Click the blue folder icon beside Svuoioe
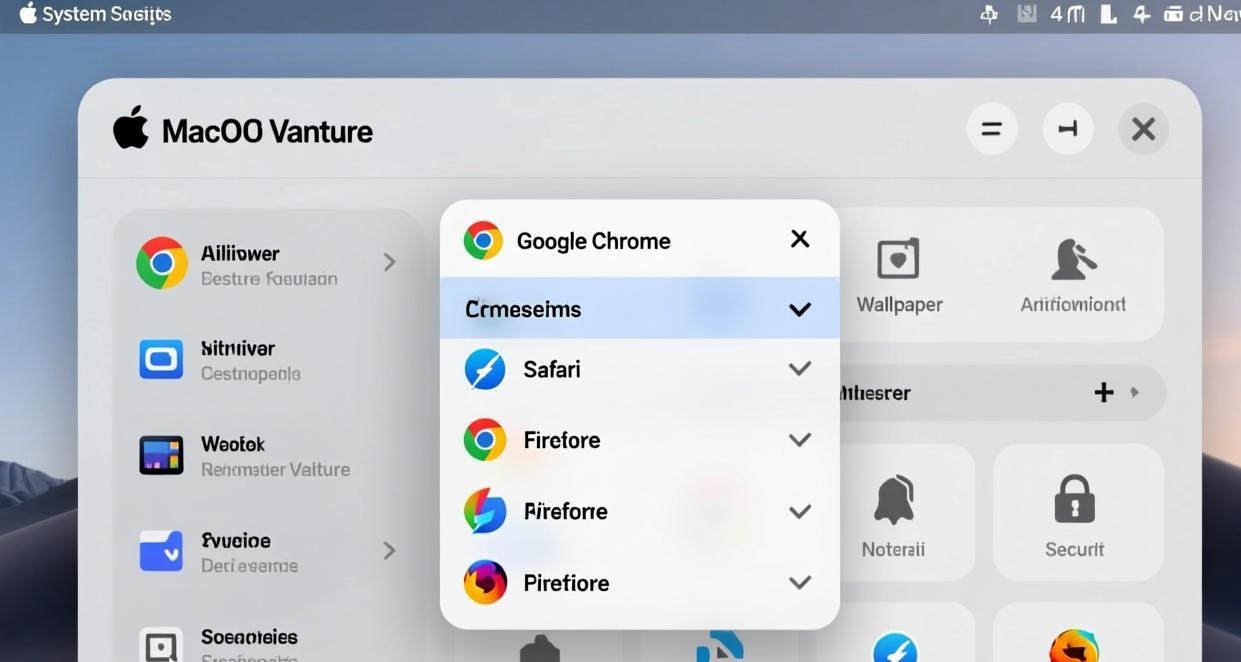Viewport: 1241px width, 662px height. (x=161, y=551)
